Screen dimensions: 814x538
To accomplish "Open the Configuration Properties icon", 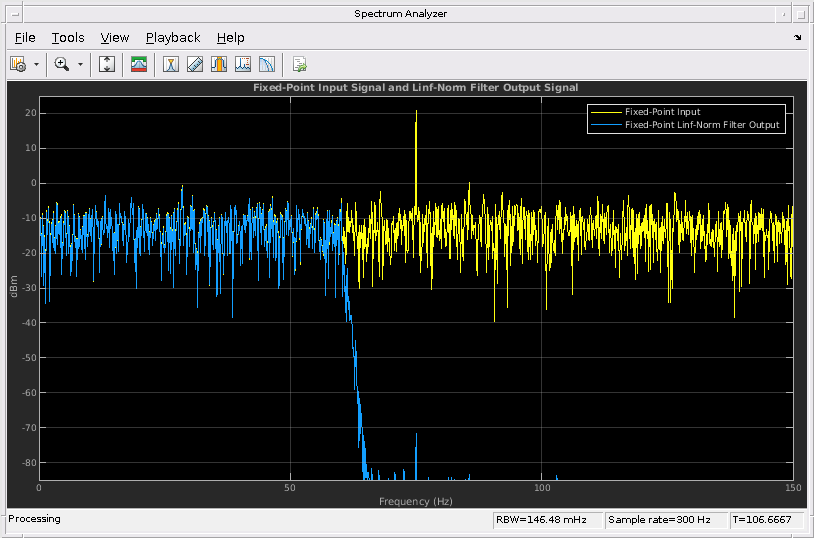I will click(x=18, y=64).
